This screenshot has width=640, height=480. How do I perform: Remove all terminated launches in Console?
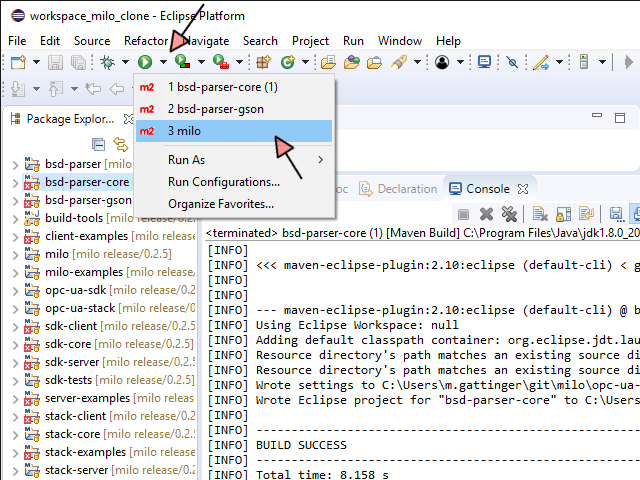point(508,214)
